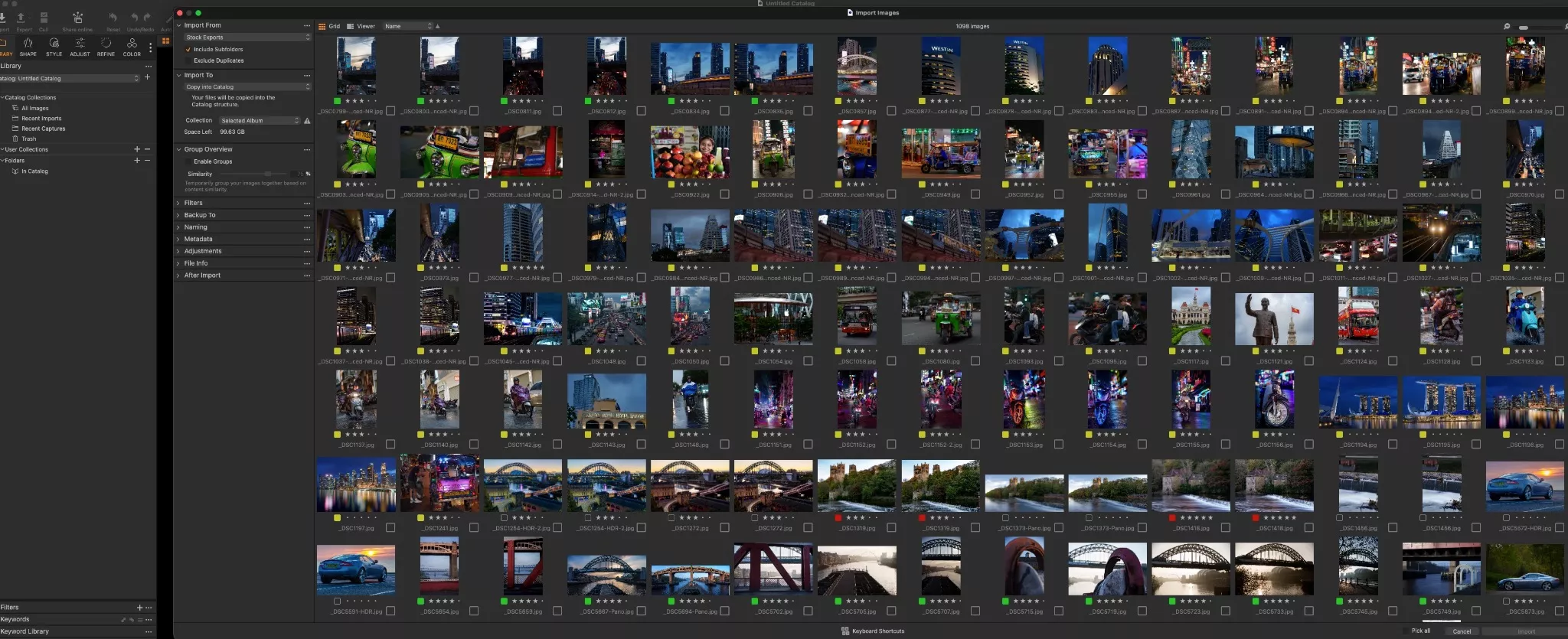Select Recent Imports collection
Screen dimensions: 1568x639
pos(41,119)
